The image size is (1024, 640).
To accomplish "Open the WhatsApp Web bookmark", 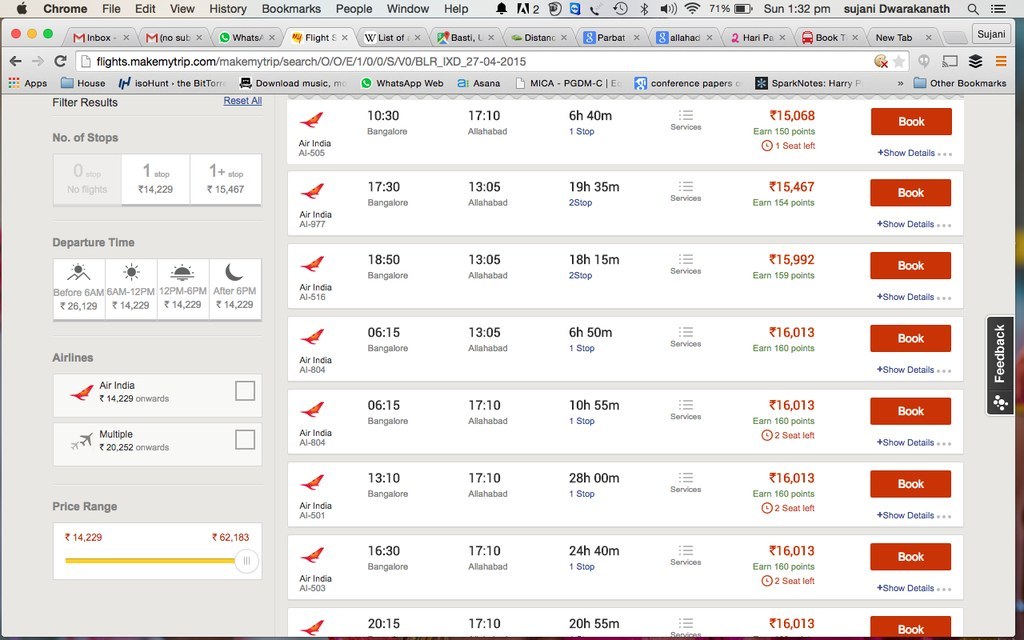I will point(402,83).
